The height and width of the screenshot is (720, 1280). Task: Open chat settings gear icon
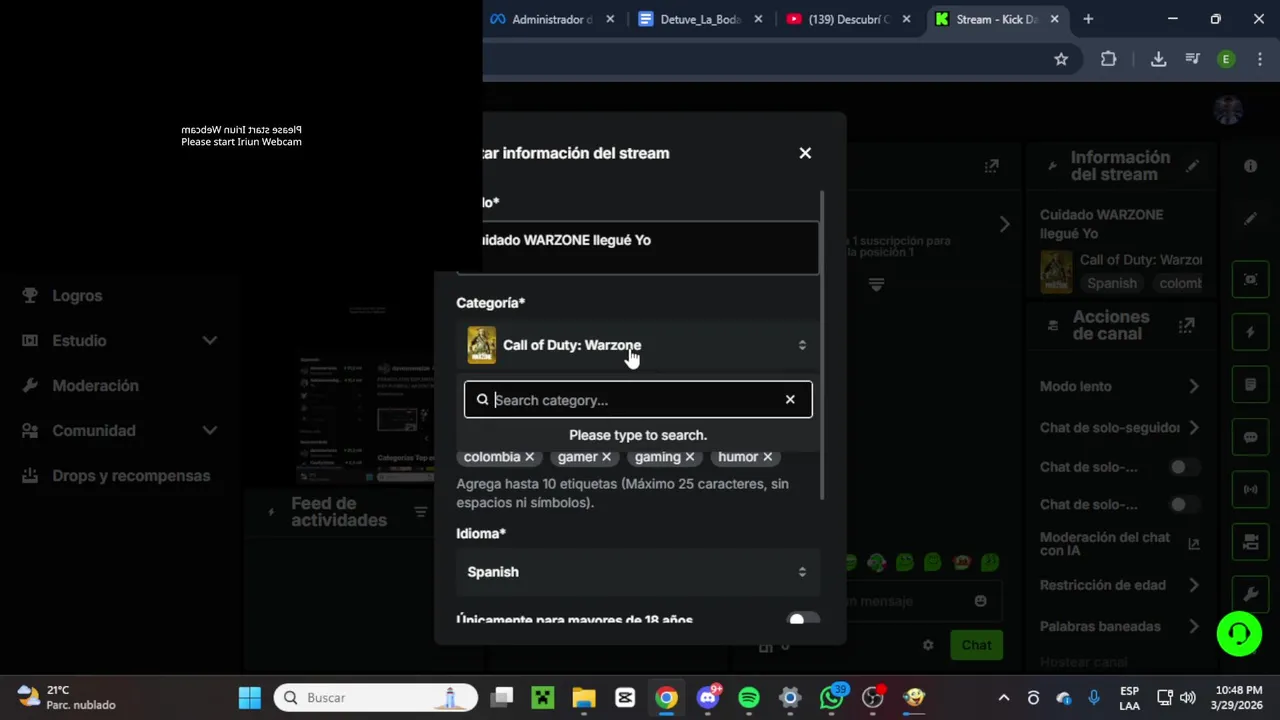(x=928, y=645)
